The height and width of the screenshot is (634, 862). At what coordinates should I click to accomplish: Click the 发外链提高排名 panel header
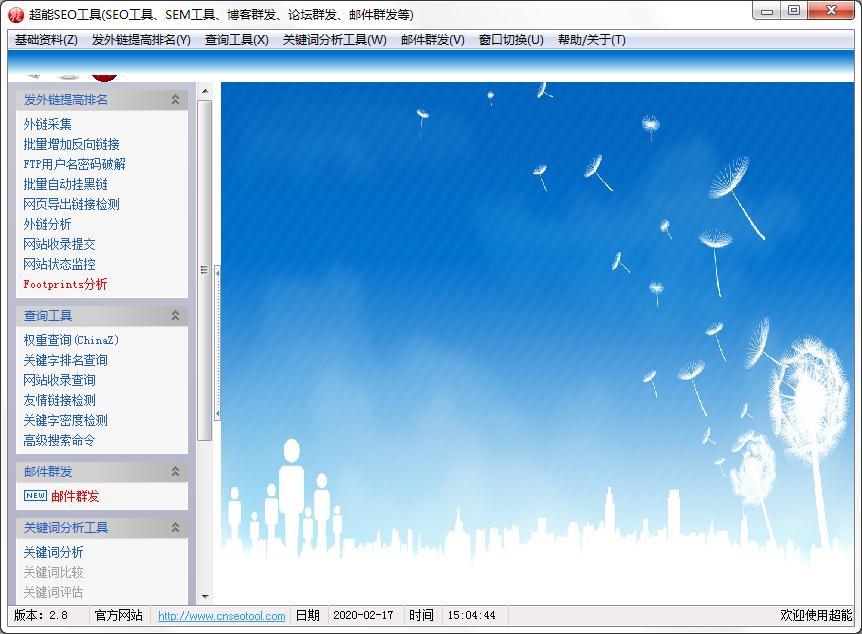[102, 100]
